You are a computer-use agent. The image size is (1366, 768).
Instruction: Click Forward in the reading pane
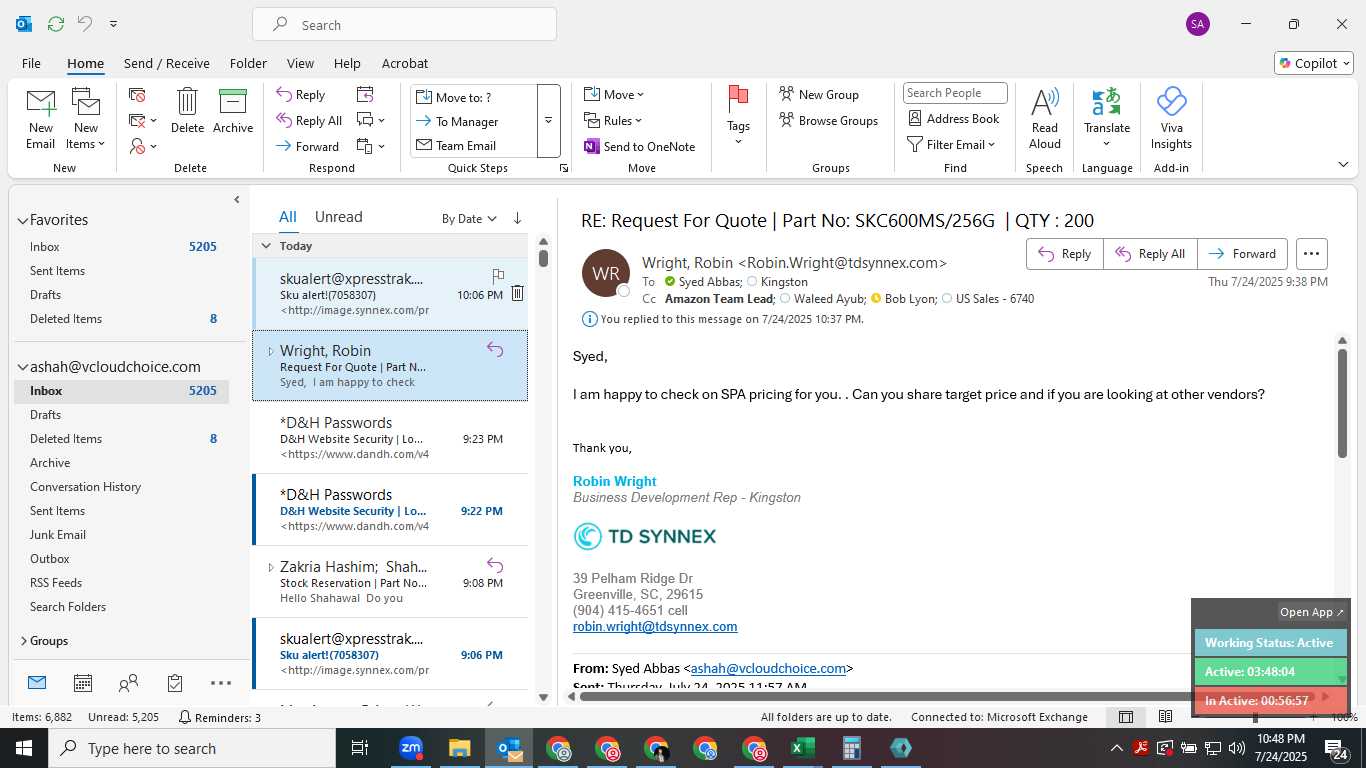(1242, 254)
